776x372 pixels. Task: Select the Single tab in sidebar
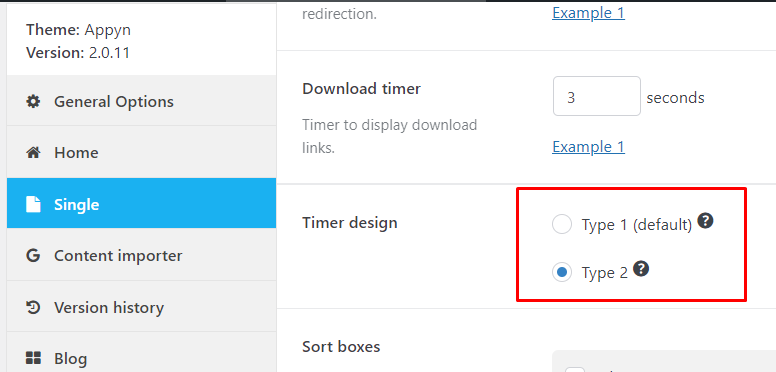click(x=142, y=203)
